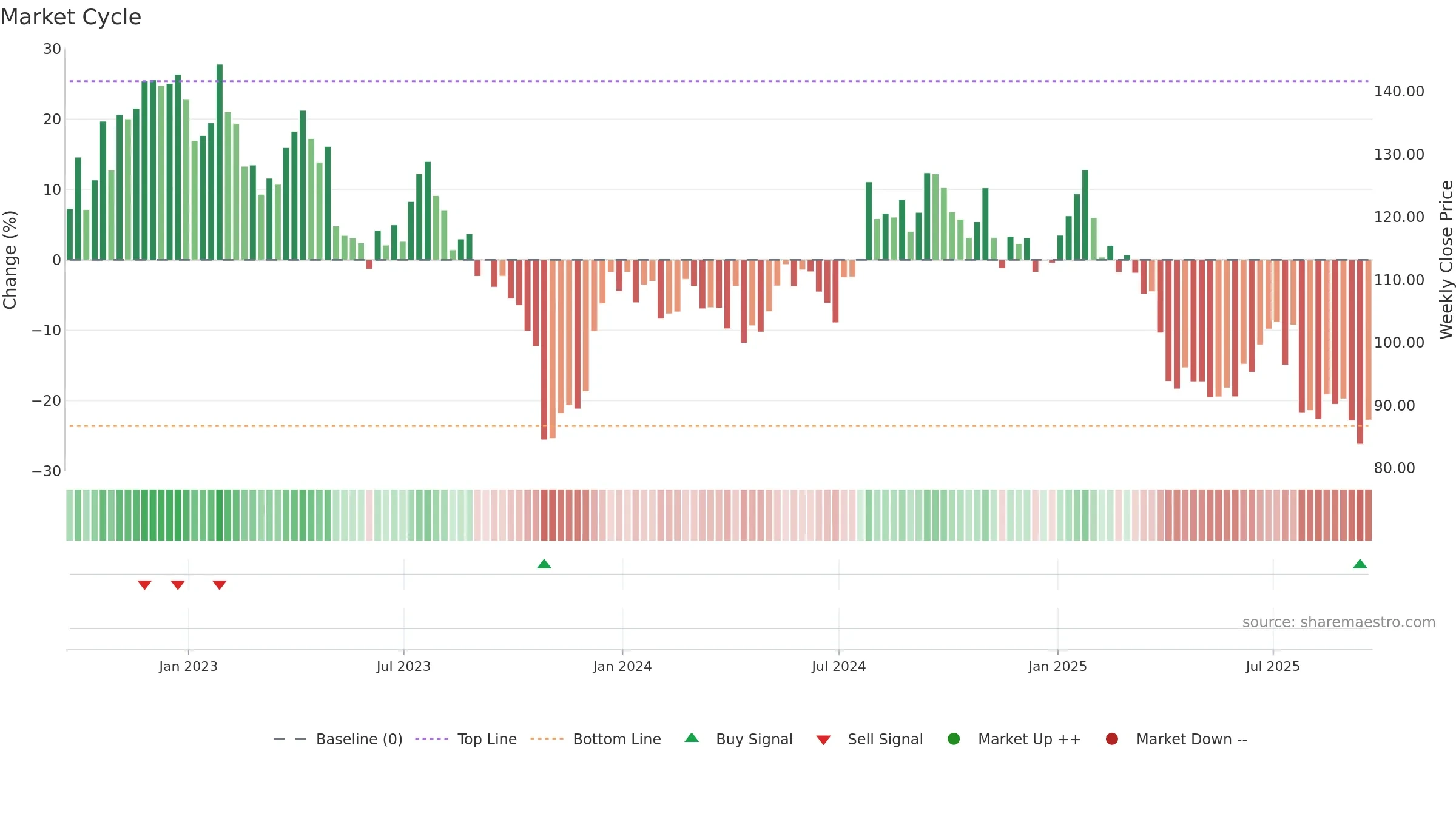The height and width of the screenshot is (819, 1456).
Task: Click the gray dashed Baseline legend swatch
Action: point(289,739)
